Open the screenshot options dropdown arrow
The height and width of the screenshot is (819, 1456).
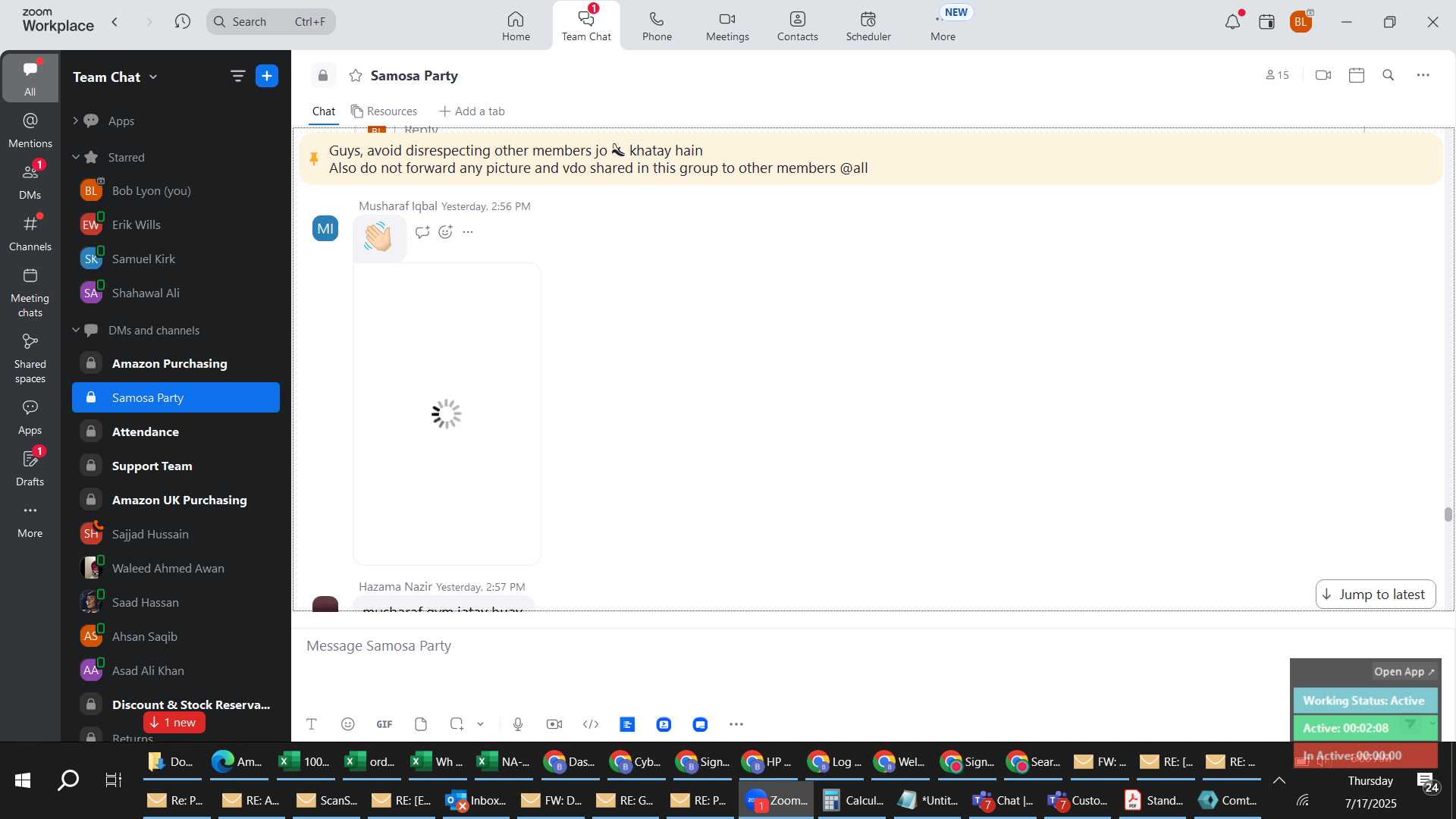pyautogui.click(x=480, y=724)
